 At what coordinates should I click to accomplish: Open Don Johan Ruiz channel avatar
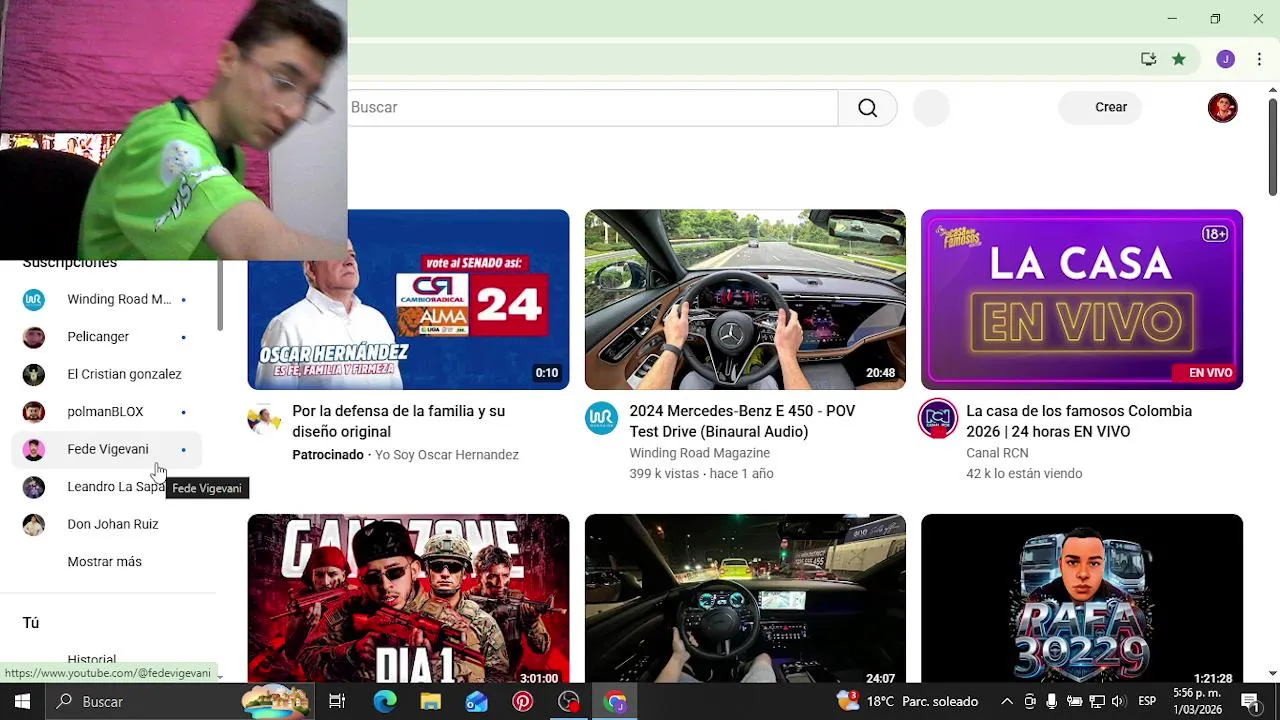click(34, 524)
